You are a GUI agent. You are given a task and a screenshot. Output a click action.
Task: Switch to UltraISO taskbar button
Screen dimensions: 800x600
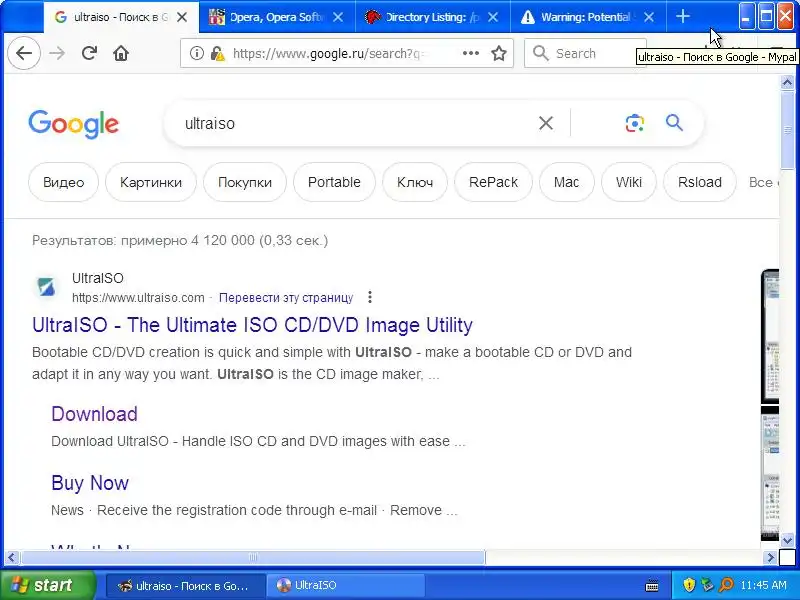pos(346,585)
